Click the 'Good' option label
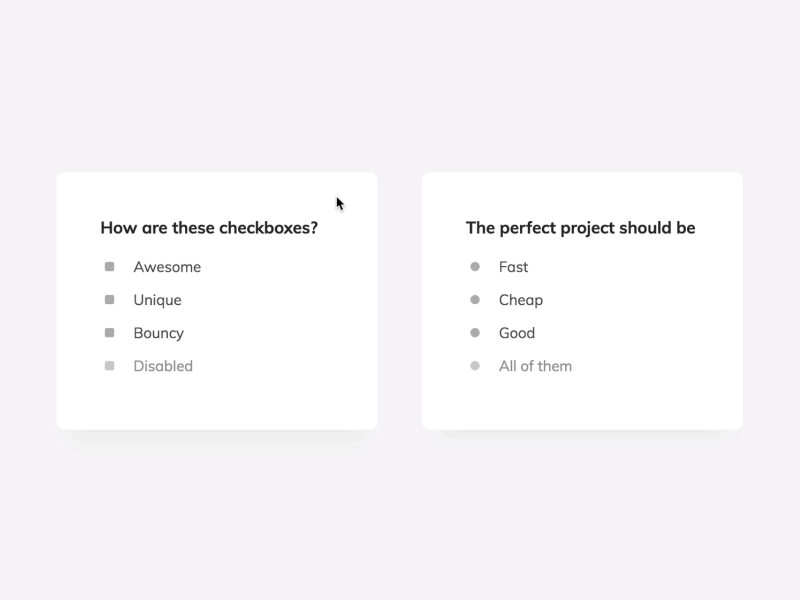Screen dimensions: 800x600 (x=517, y=332)
